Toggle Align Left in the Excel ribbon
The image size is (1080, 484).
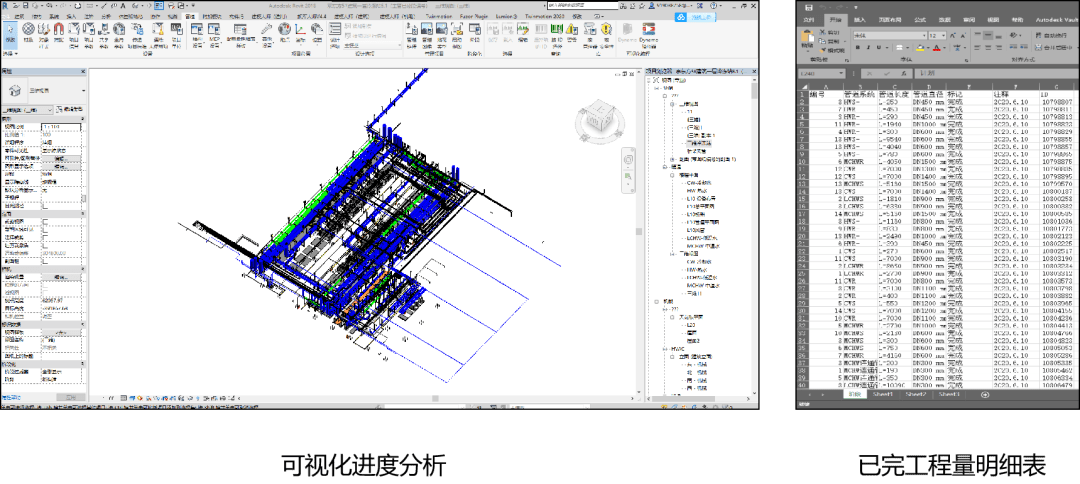[977, 48]
